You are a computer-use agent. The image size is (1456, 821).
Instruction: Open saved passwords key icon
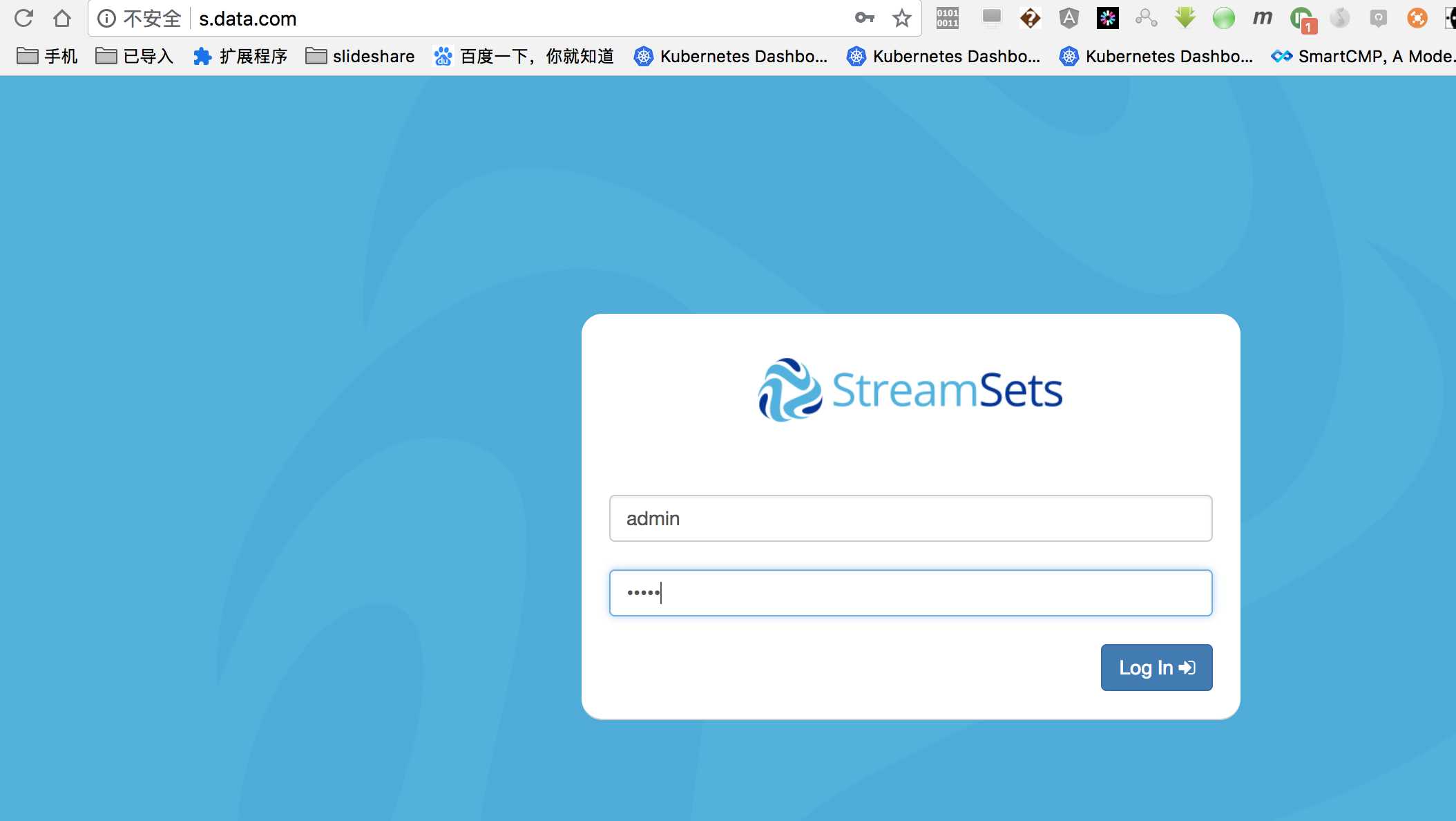point(864,18)
